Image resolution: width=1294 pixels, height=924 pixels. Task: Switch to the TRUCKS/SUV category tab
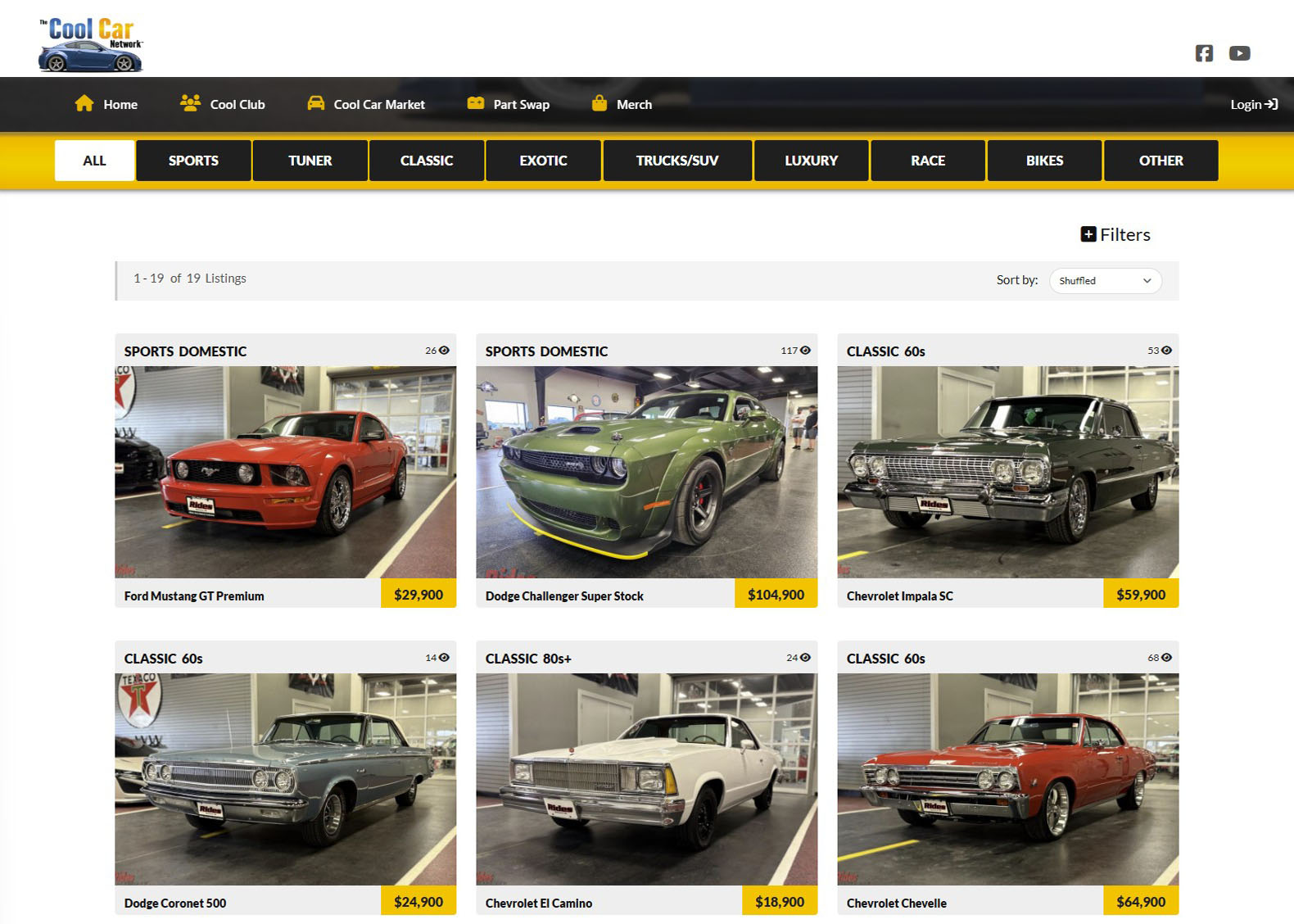click(677, 161)
